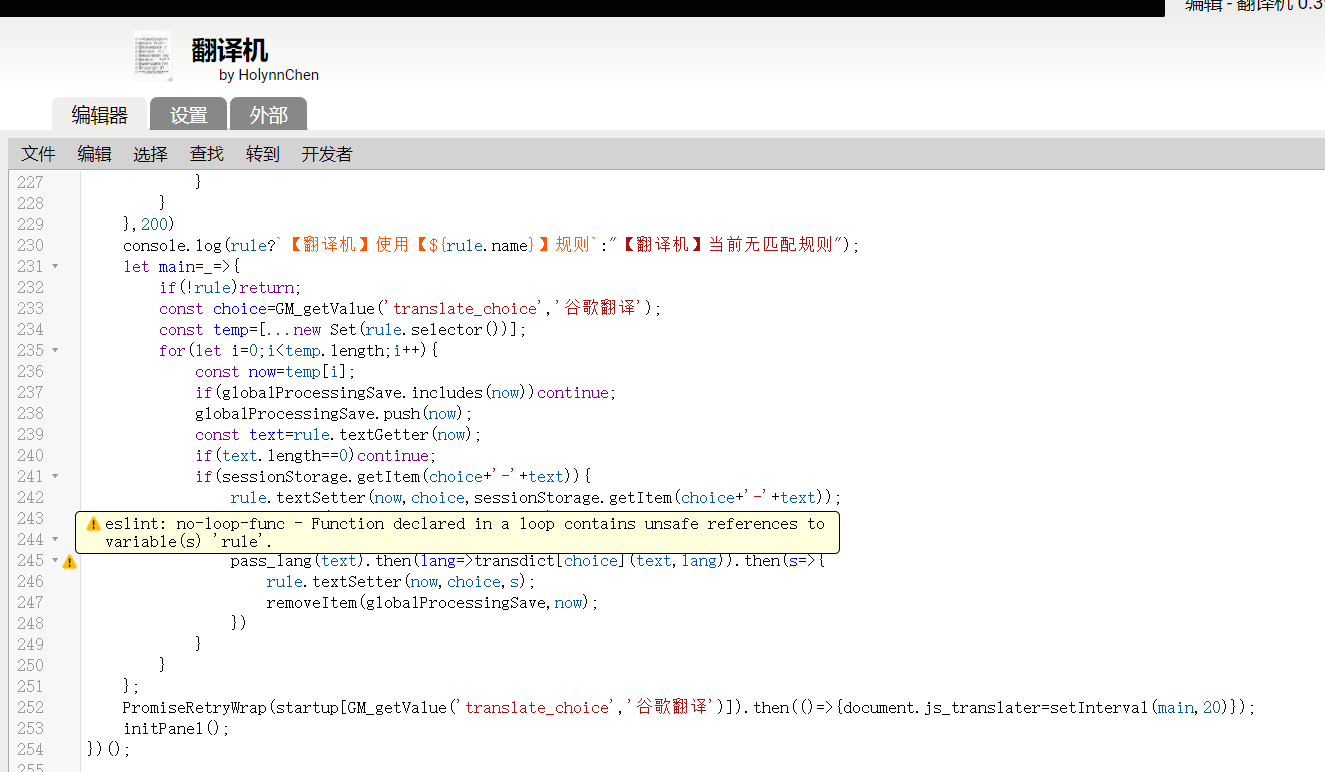Open the 编辑 menu

point(95,154)
